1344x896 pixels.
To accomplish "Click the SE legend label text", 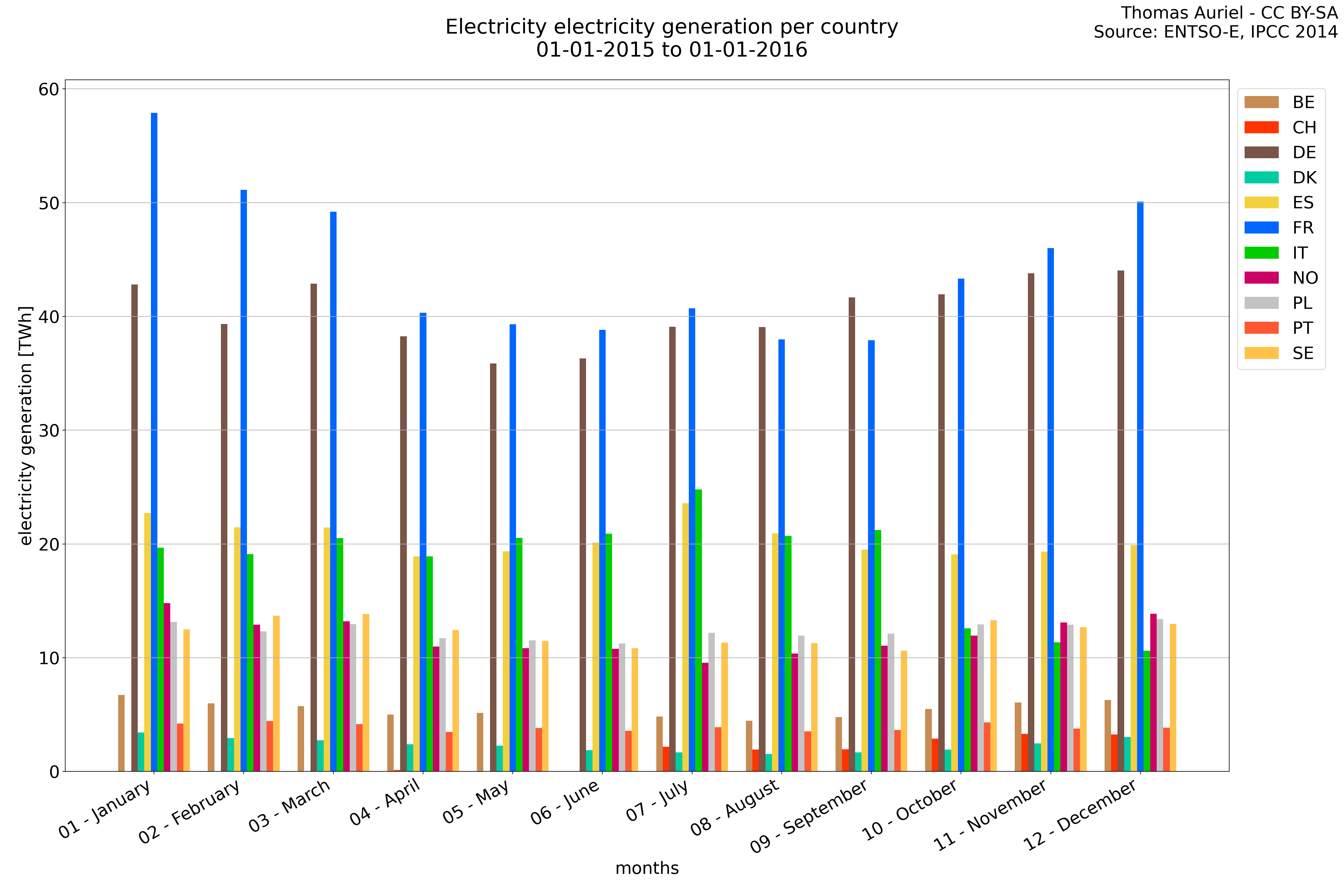I will click(1303, 354).
